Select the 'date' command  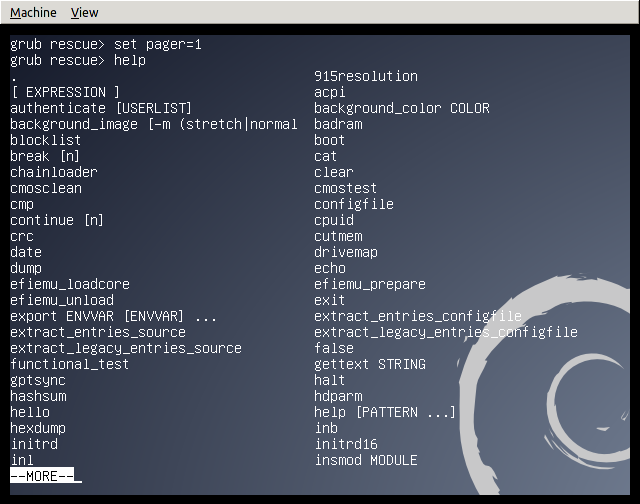point(26,252)
